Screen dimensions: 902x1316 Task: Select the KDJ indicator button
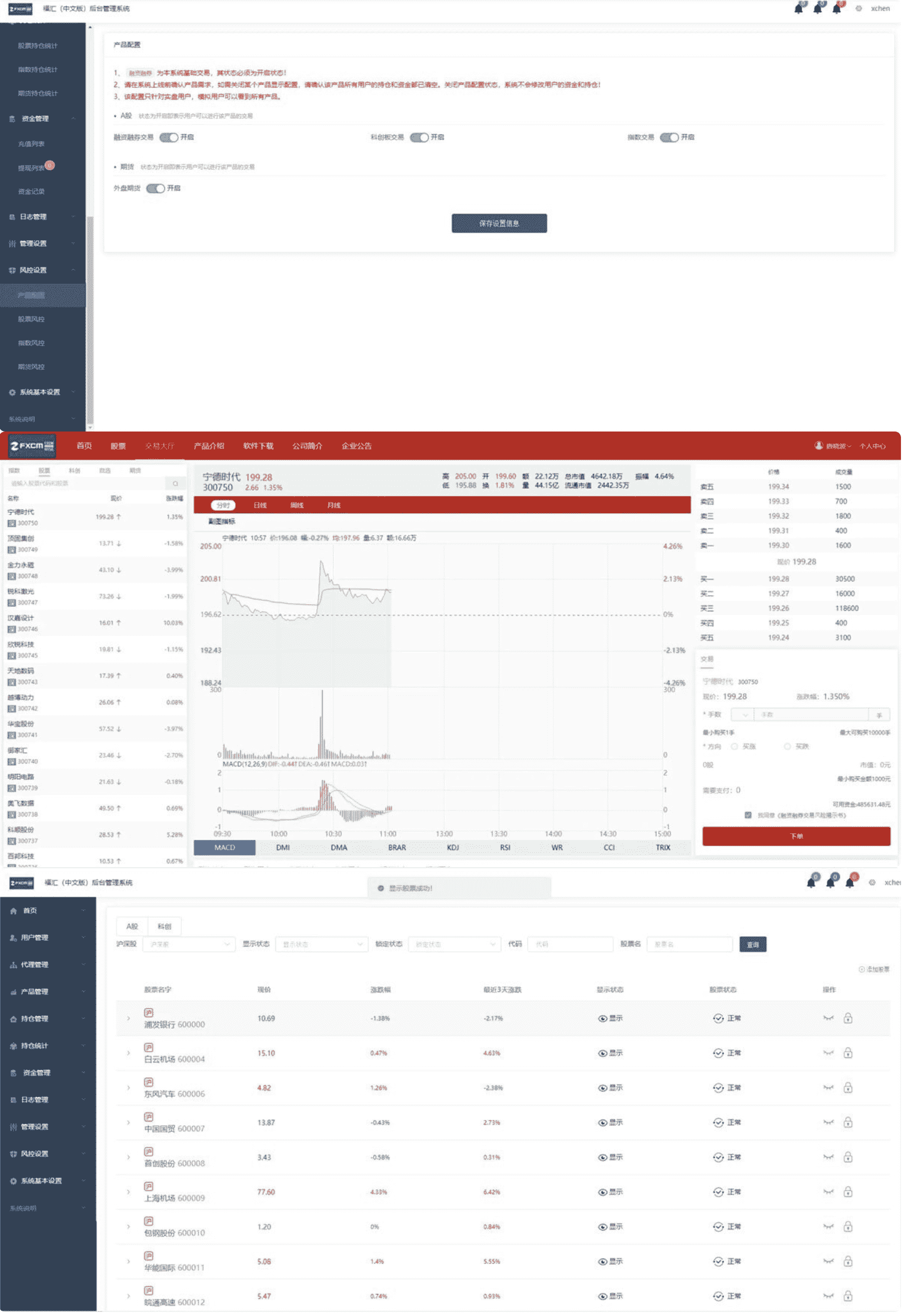pyautogui.click(x=453, y=848)
